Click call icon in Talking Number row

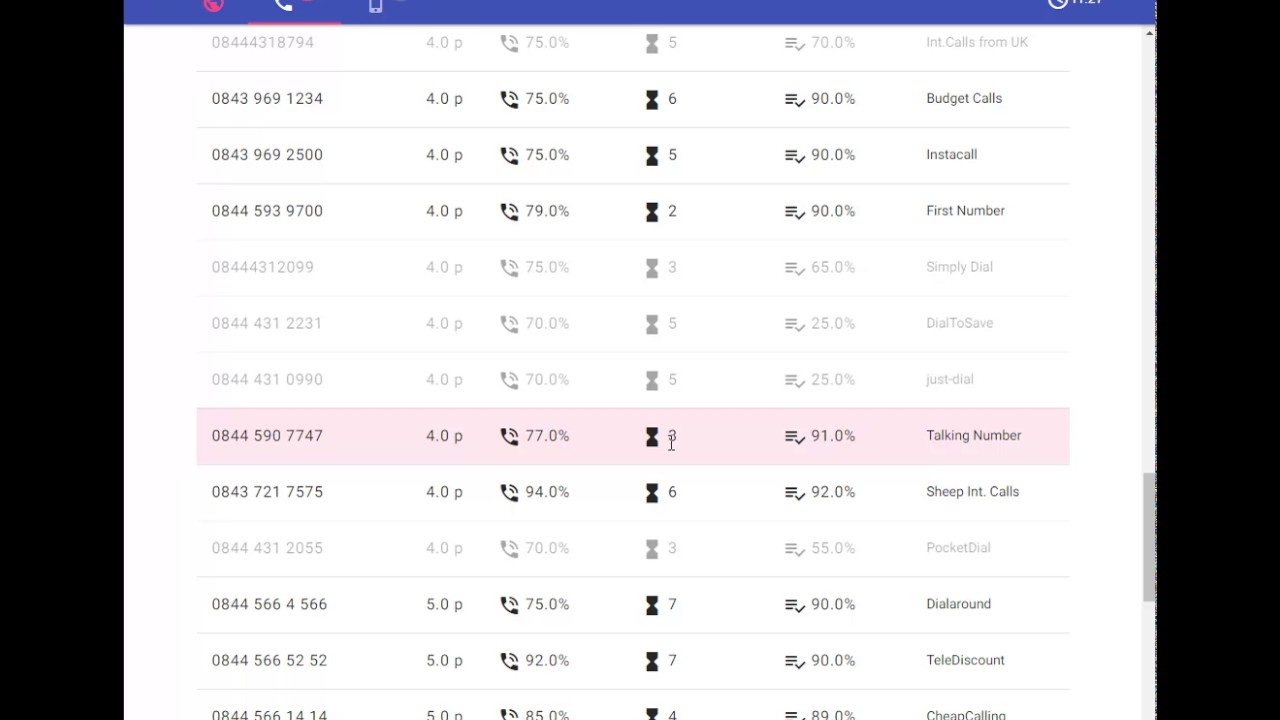509,436
